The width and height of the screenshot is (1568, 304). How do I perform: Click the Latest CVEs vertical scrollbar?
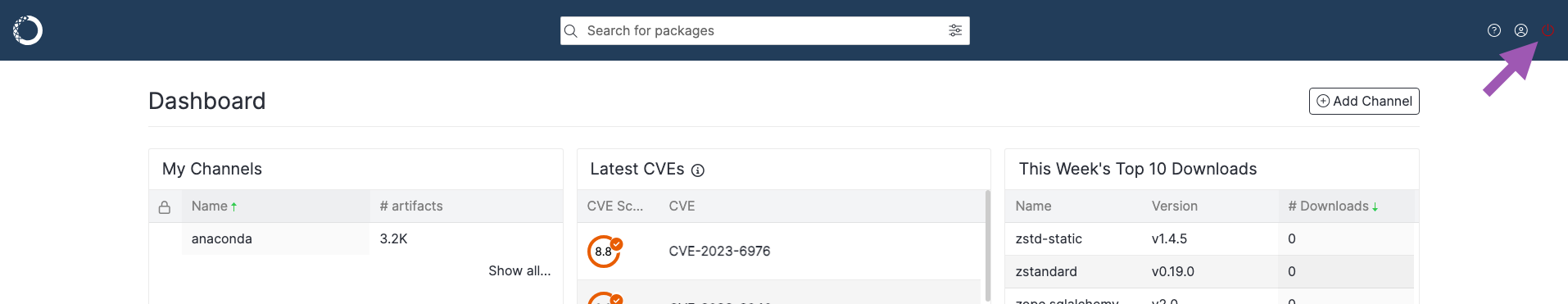click(987, 246)
